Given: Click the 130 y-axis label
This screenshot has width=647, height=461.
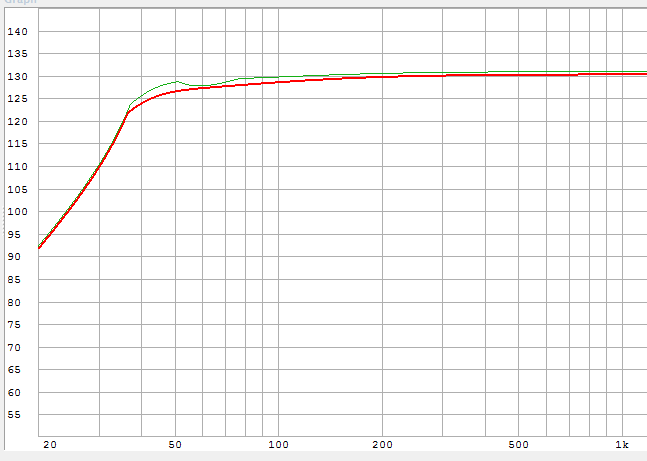Looking at the screenshot, I should 17,77.
